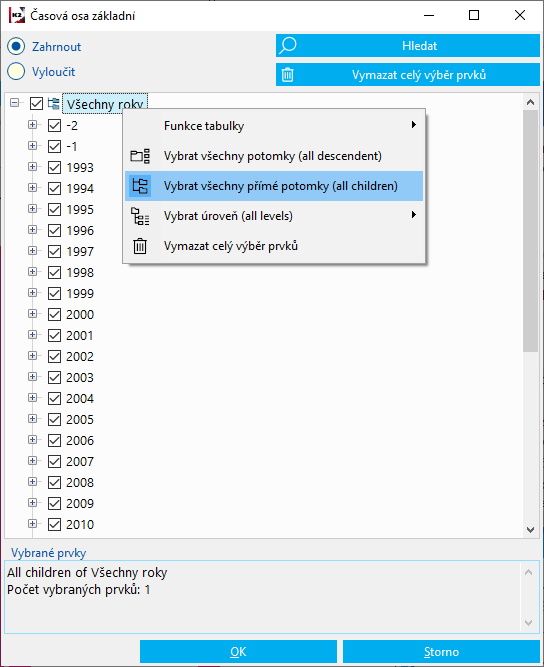Click the highlighted all children tree icon
The height and width of the screenshot is (667, 544).
click(140, 186)
